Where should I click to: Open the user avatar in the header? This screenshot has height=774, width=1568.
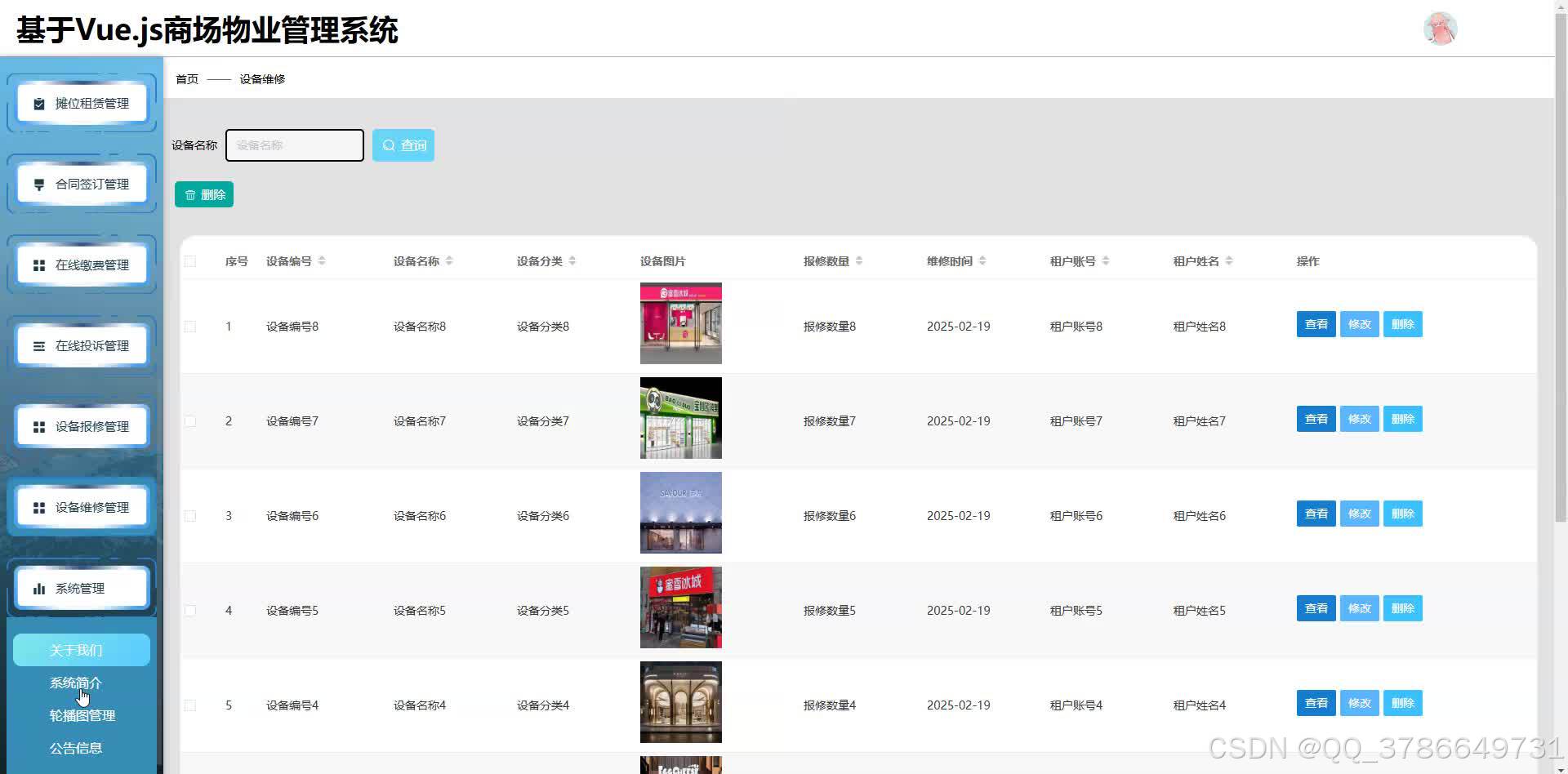(1440, 29)
